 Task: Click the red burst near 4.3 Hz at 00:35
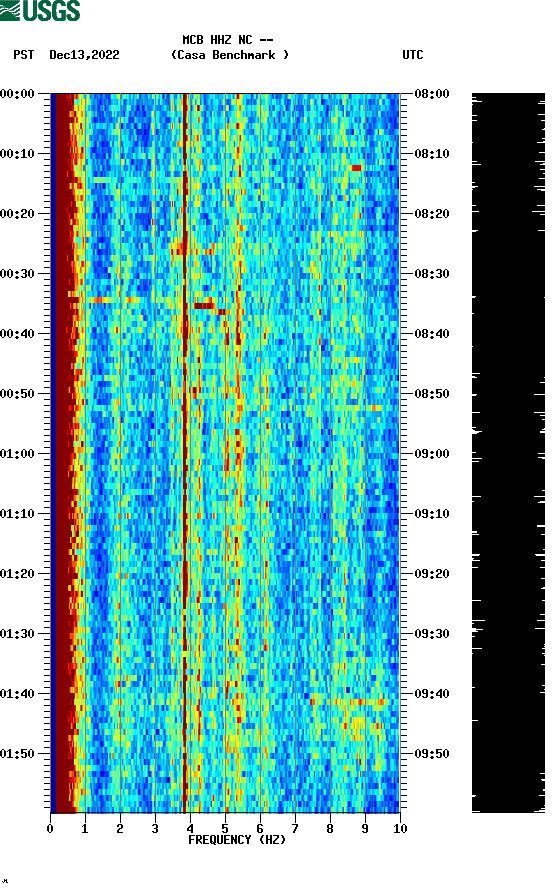204,306
